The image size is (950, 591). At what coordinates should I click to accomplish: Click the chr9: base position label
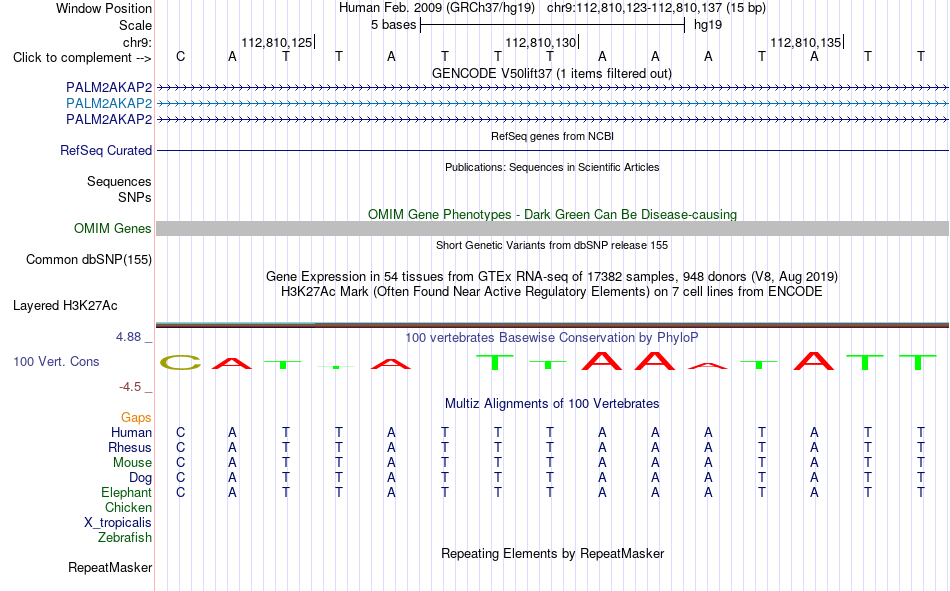(137, 42)
